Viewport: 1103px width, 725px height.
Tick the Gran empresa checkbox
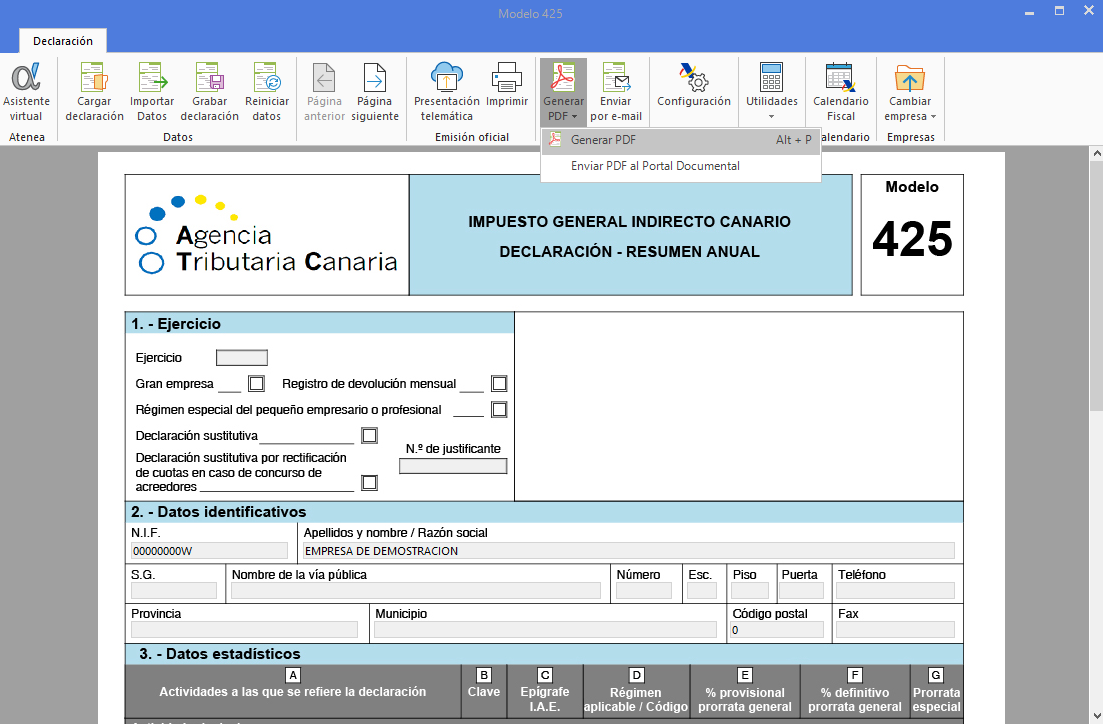[257, 383]
